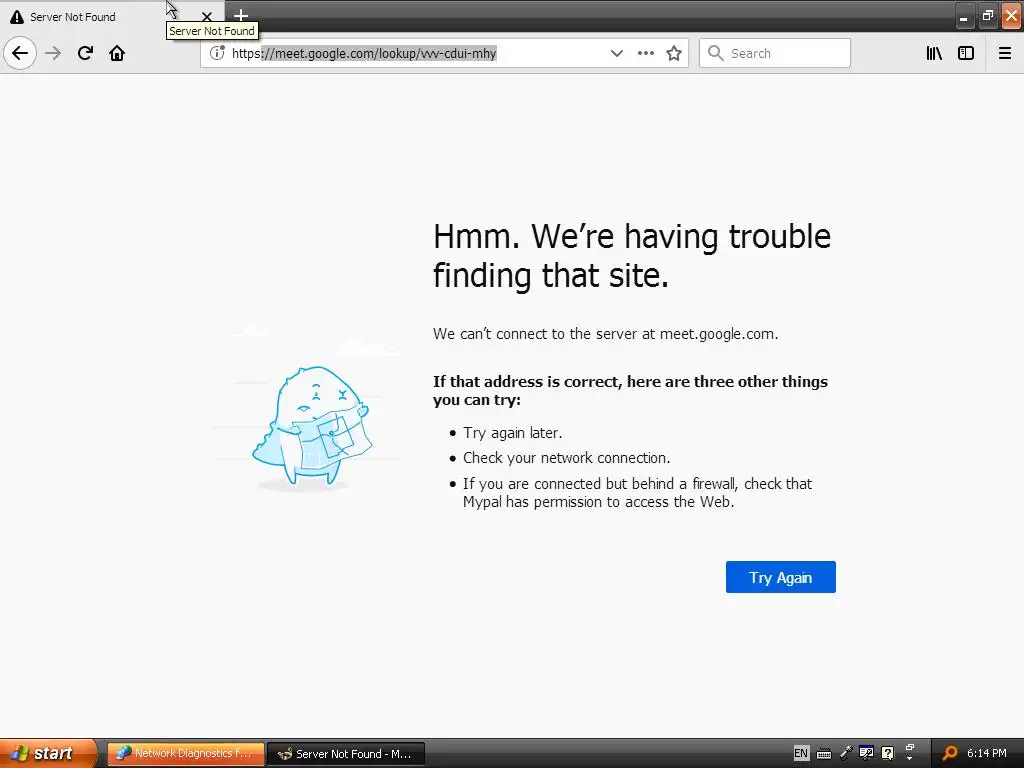Go back one page

[x=20, y=53]
